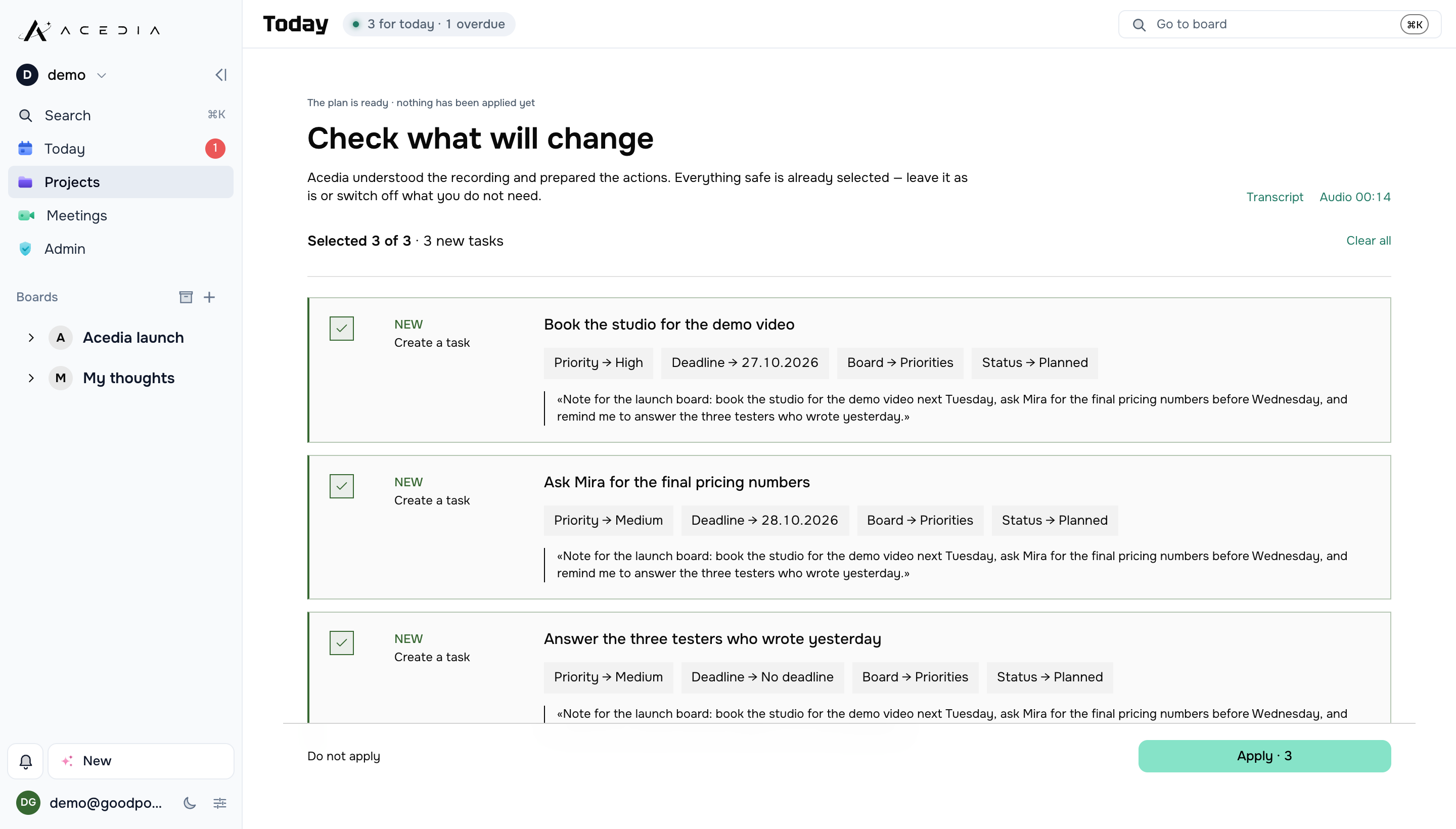Click the D workspace avatar
Screen dimensions: 1456x829
pos(27,75)
